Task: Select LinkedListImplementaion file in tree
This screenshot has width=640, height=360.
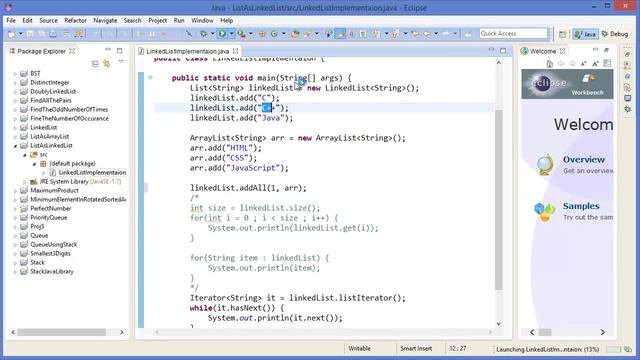Action: pos(92,173)
